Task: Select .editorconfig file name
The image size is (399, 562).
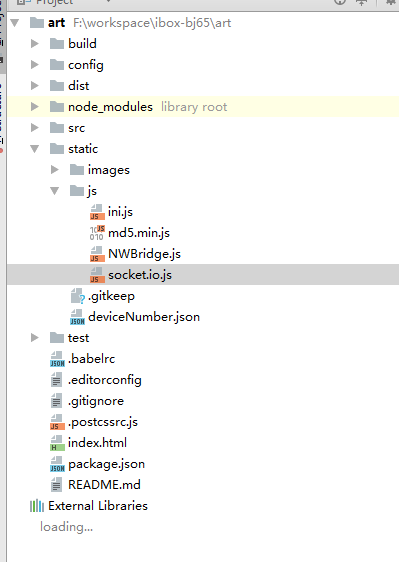Action: (105, 380)
